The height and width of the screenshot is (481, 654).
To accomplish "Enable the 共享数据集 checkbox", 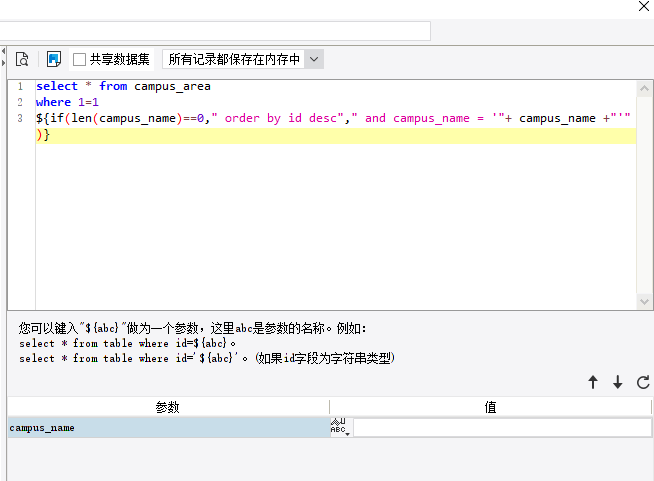I will (79, 60).
